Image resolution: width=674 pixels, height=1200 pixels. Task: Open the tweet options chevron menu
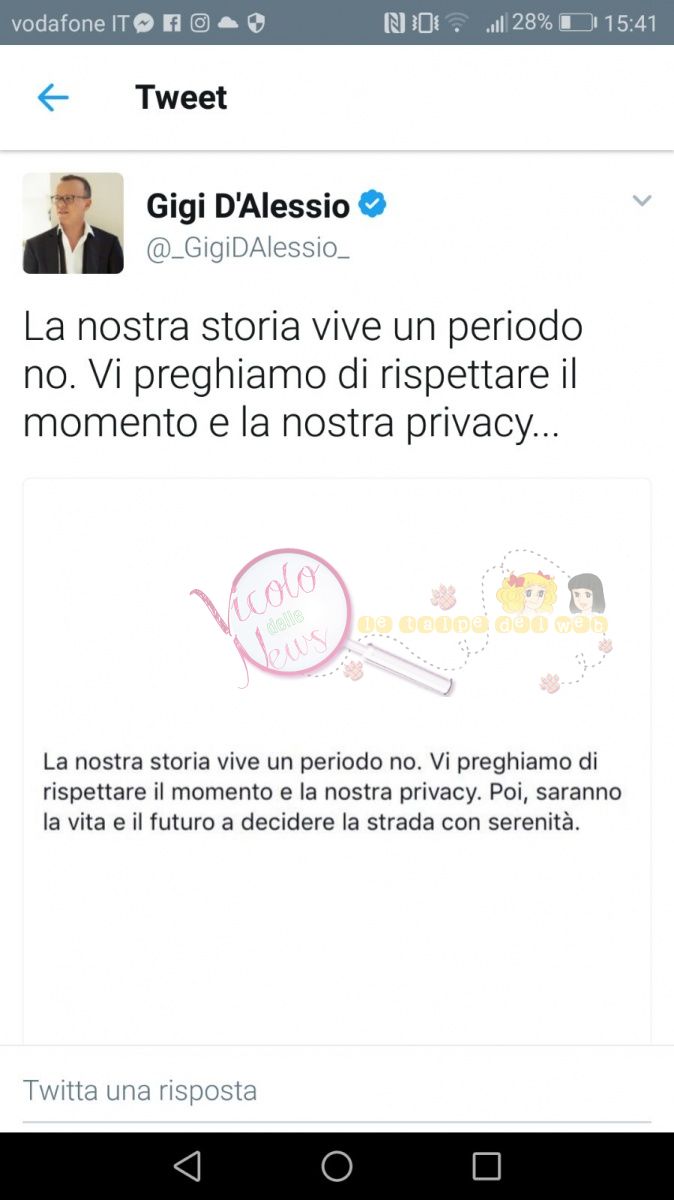[642, 201]
